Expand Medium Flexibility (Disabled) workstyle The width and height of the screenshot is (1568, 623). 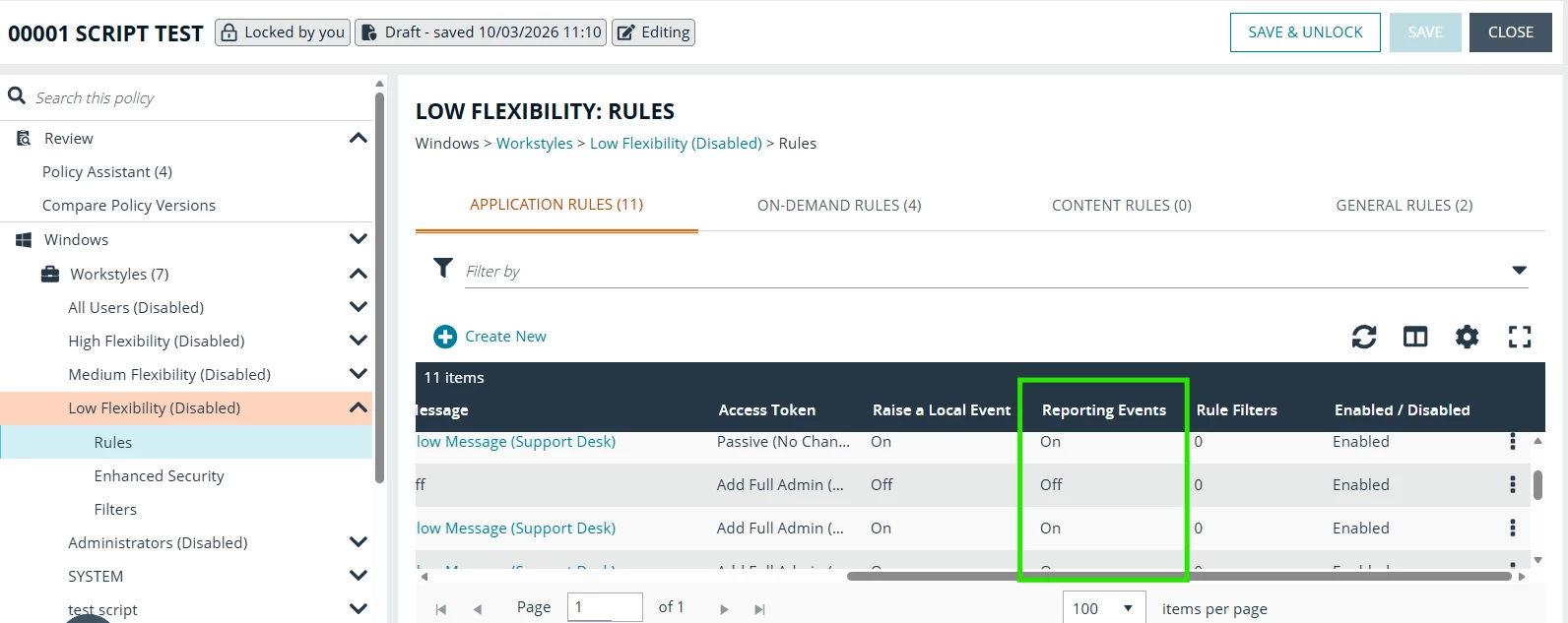359,374
